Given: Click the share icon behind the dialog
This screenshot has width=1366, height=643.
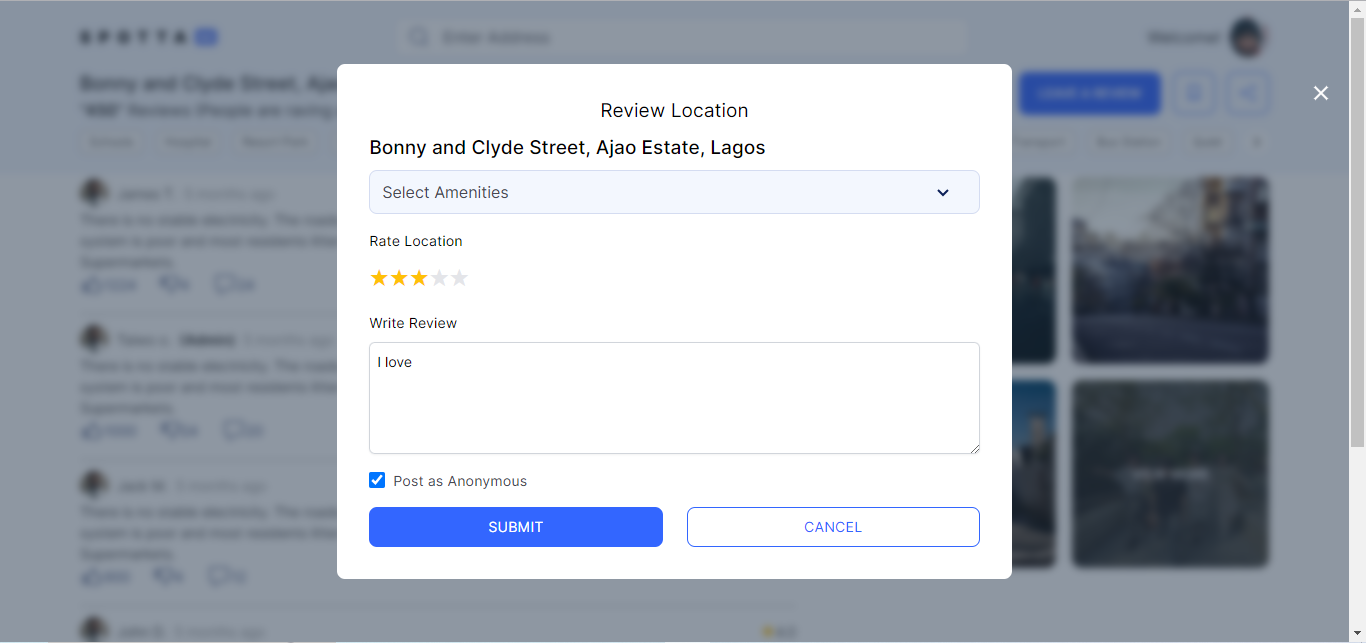Looking at the screenshot, I should point(1248,93).
